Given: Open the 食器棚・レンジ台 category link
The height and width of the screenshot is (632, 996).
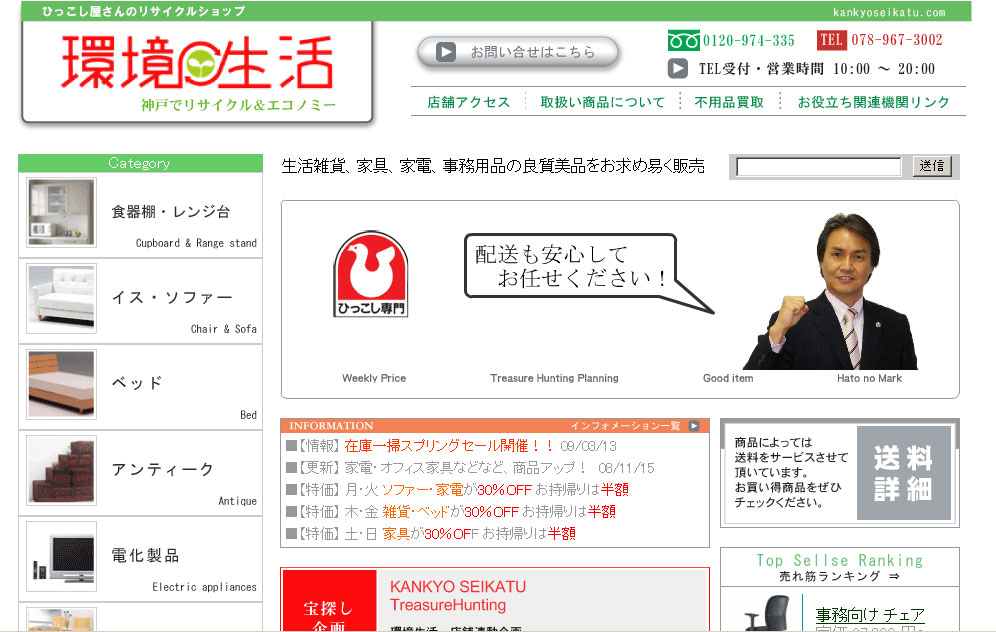Looking at the screenshot, I should 170,212.
